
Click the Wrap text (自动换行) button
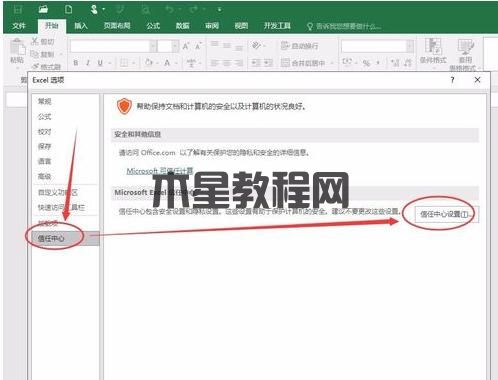(x=299, y=46)
